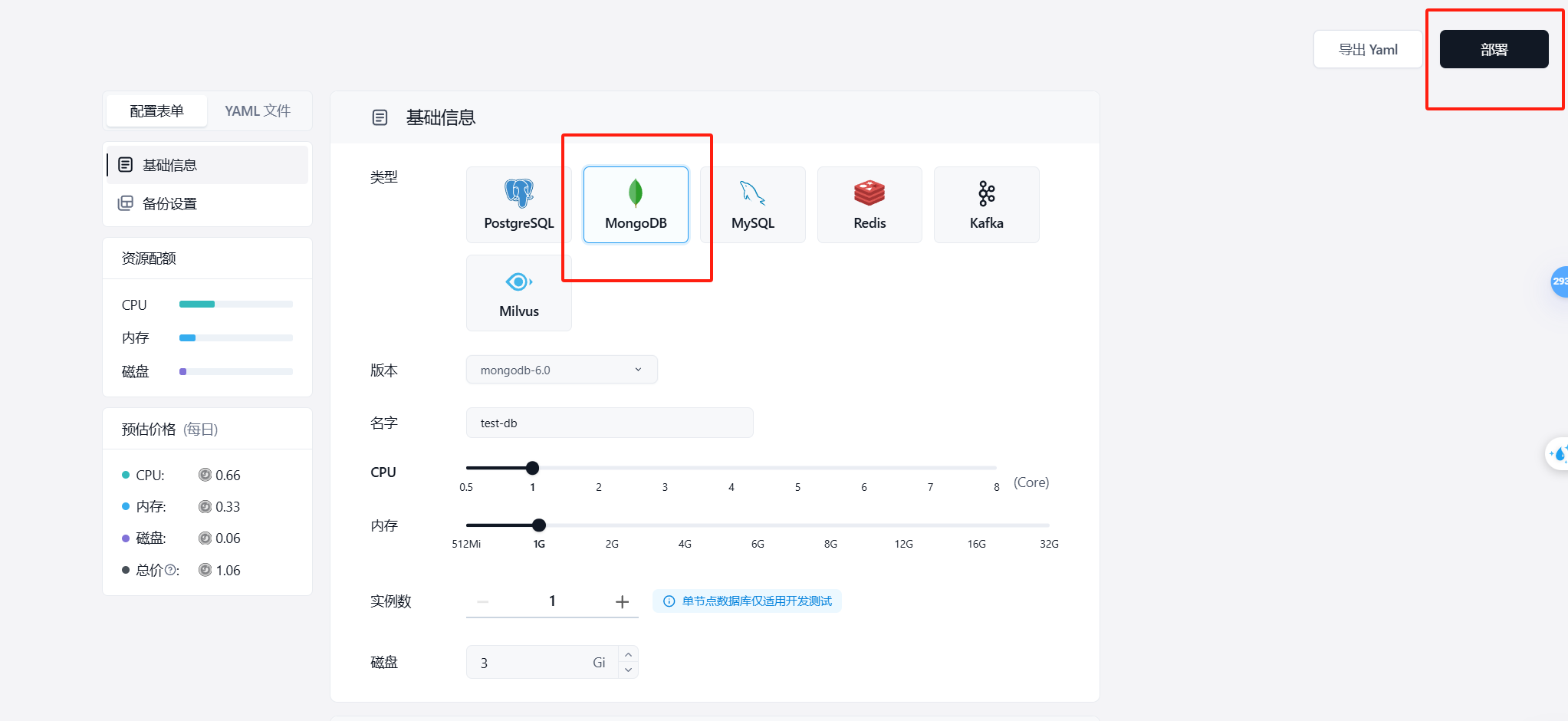This screenshot has width=1568, height=721.
Task: Click the 内存 quota progress bar
Action: (x=236, y=338)
